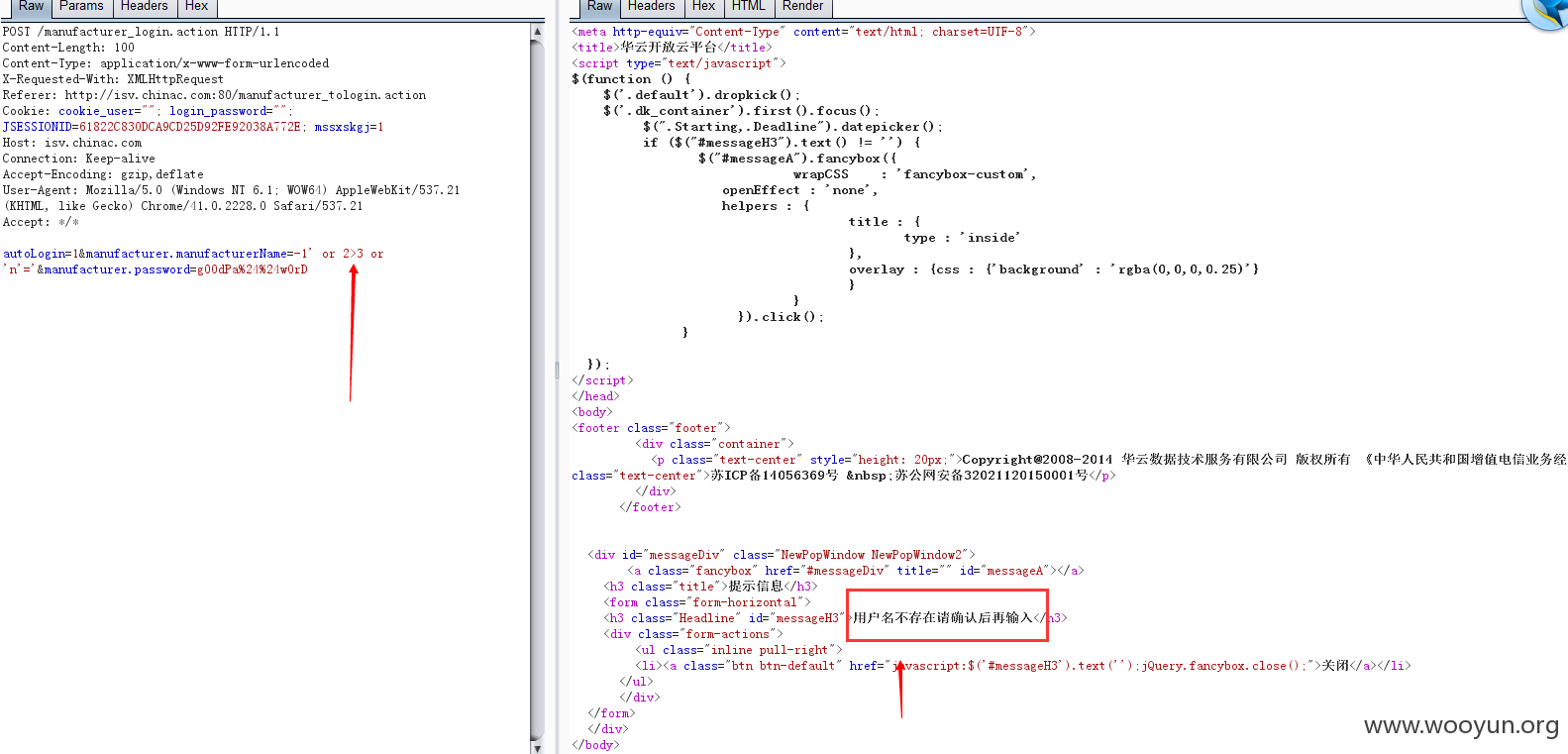Open the response Render tab
1568x754 pixels.
point(803,7)
